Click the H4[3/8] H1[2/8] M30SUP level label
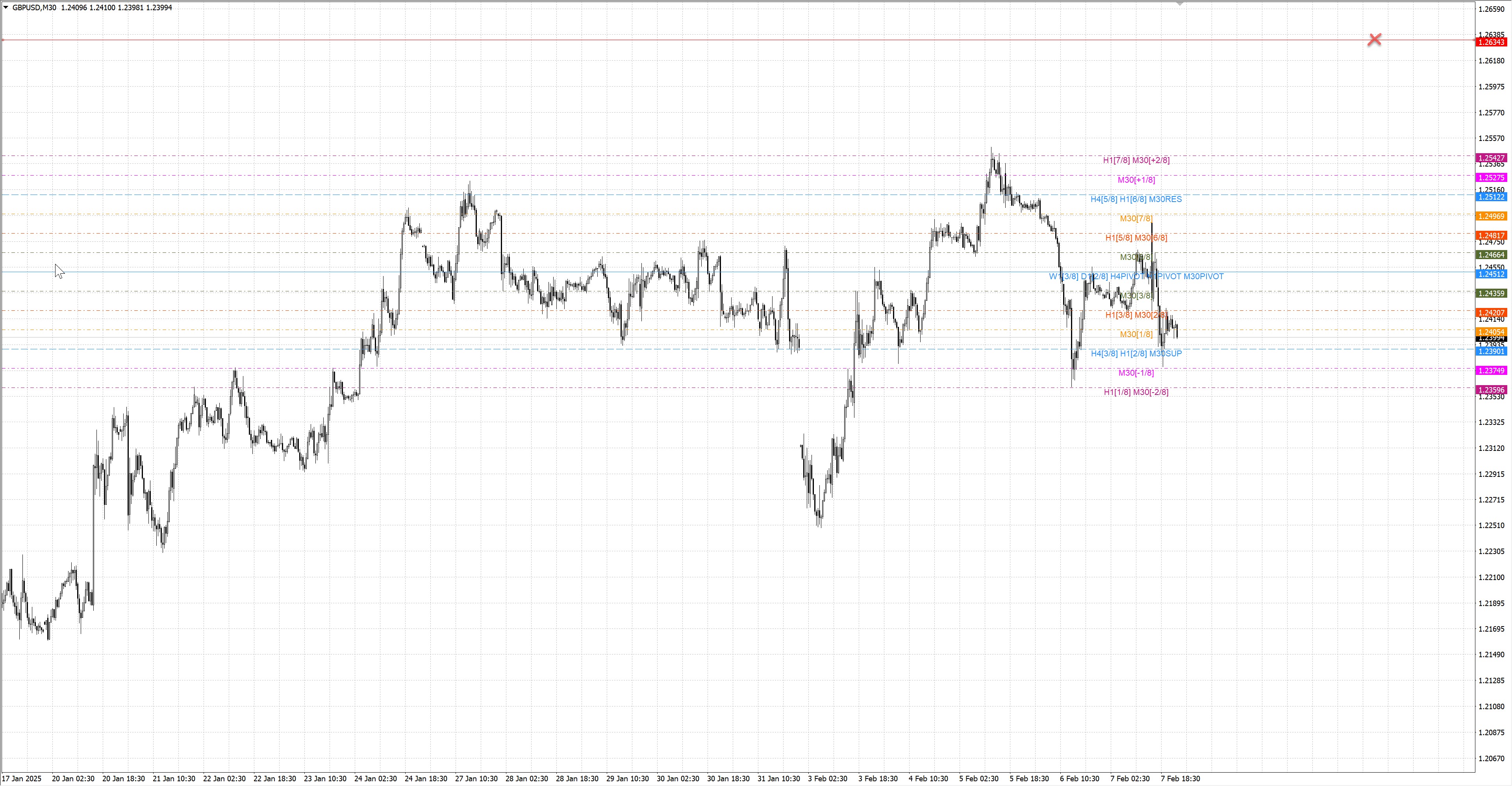The height and width of the screenshot is (786, 1512). pyautogui.click(x=1136, y=354)
